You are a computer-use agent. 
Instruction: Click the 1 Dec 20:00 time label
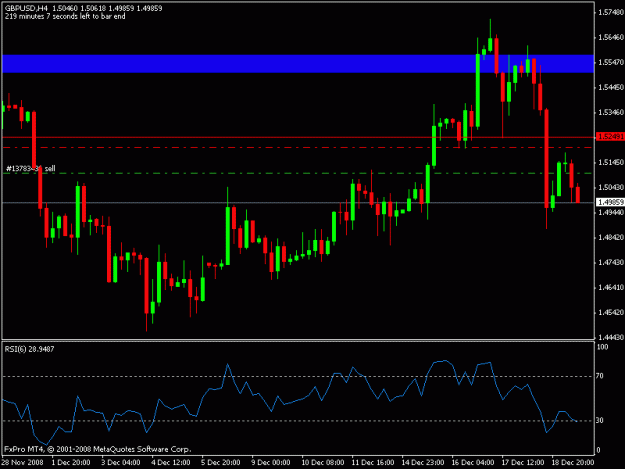coord(71,463)
